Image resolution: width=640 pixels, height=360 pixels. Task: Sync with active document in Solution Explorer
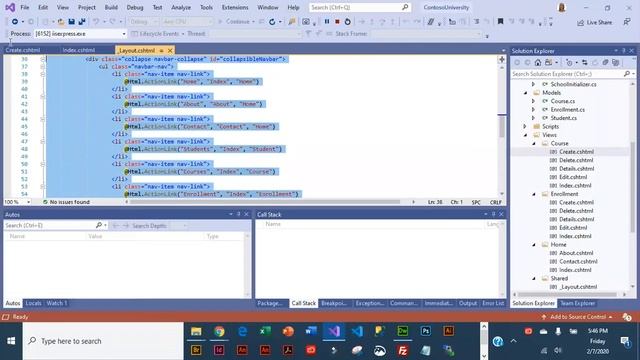584,62
